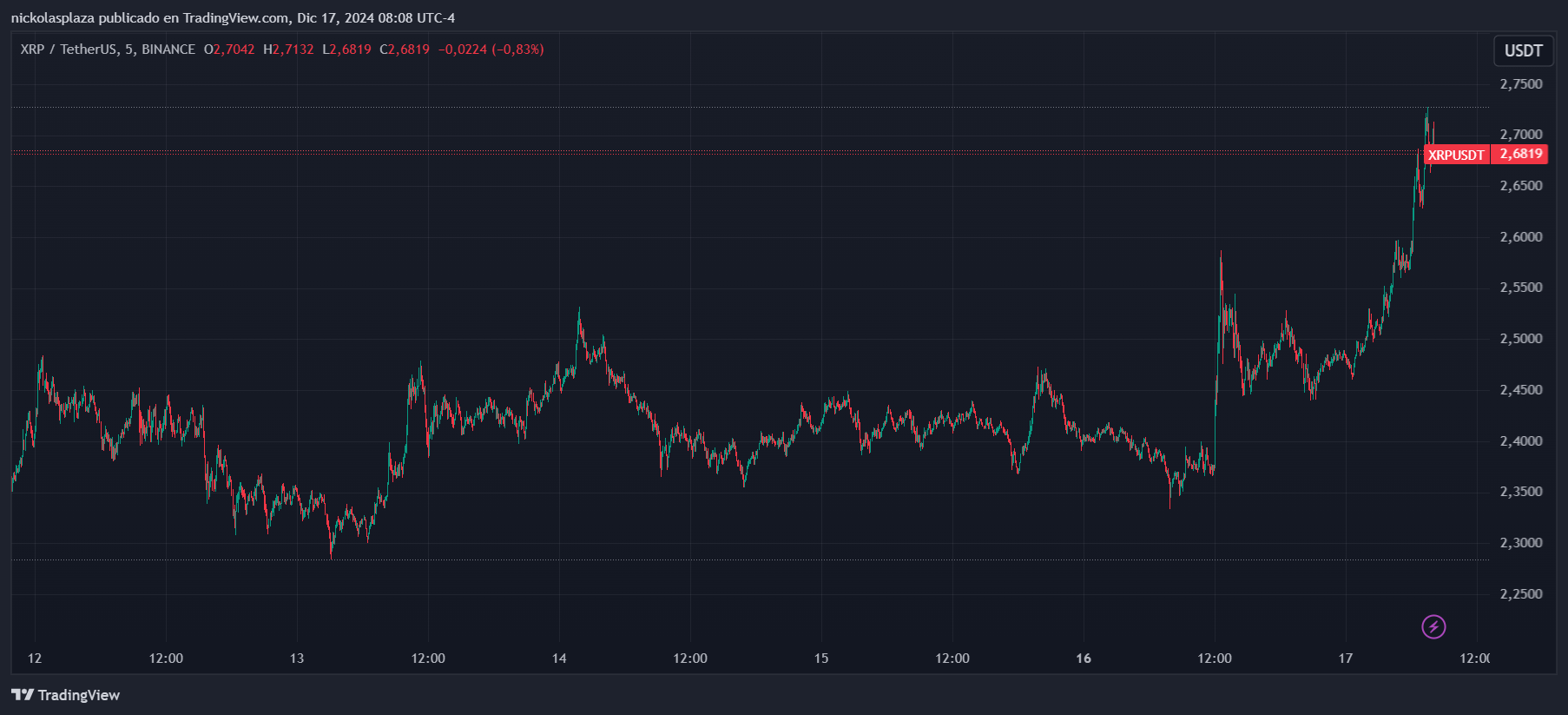Select bold date 16 on the time axis
The image size is (1568, 715).
click(x=1084, y=659)
